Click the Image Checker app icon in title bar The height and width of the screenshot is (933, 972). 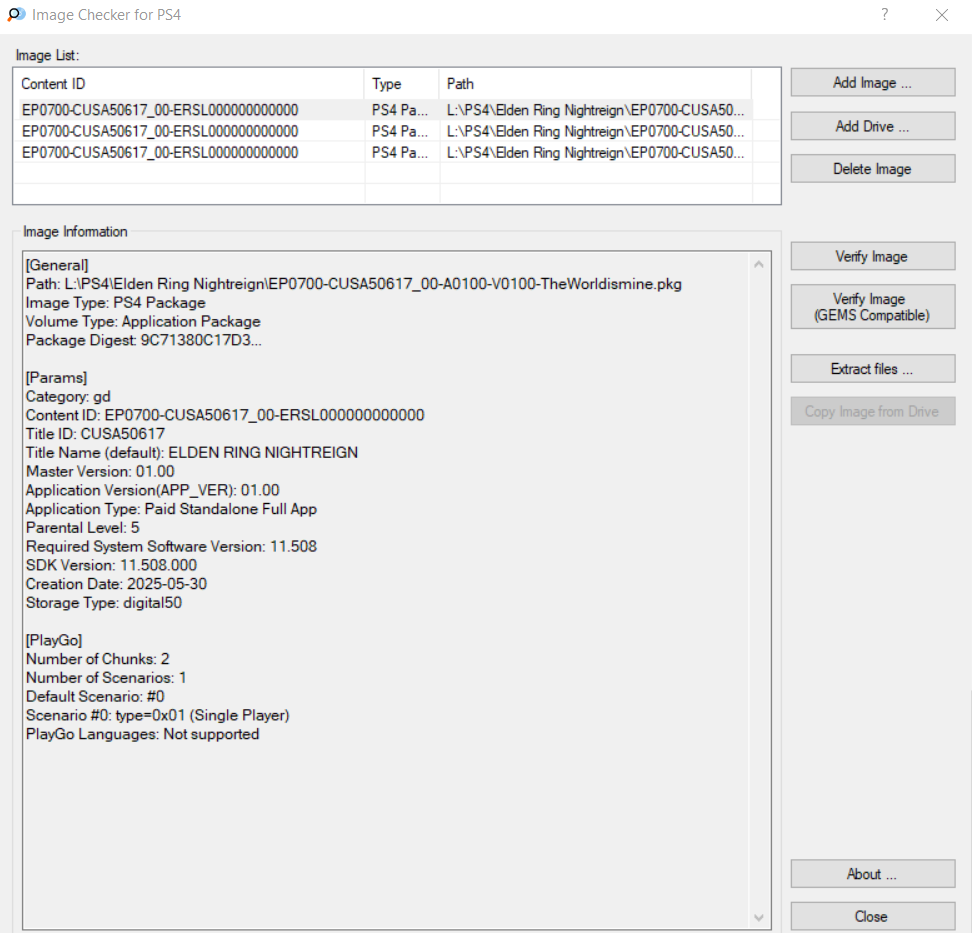coord(16,15)
